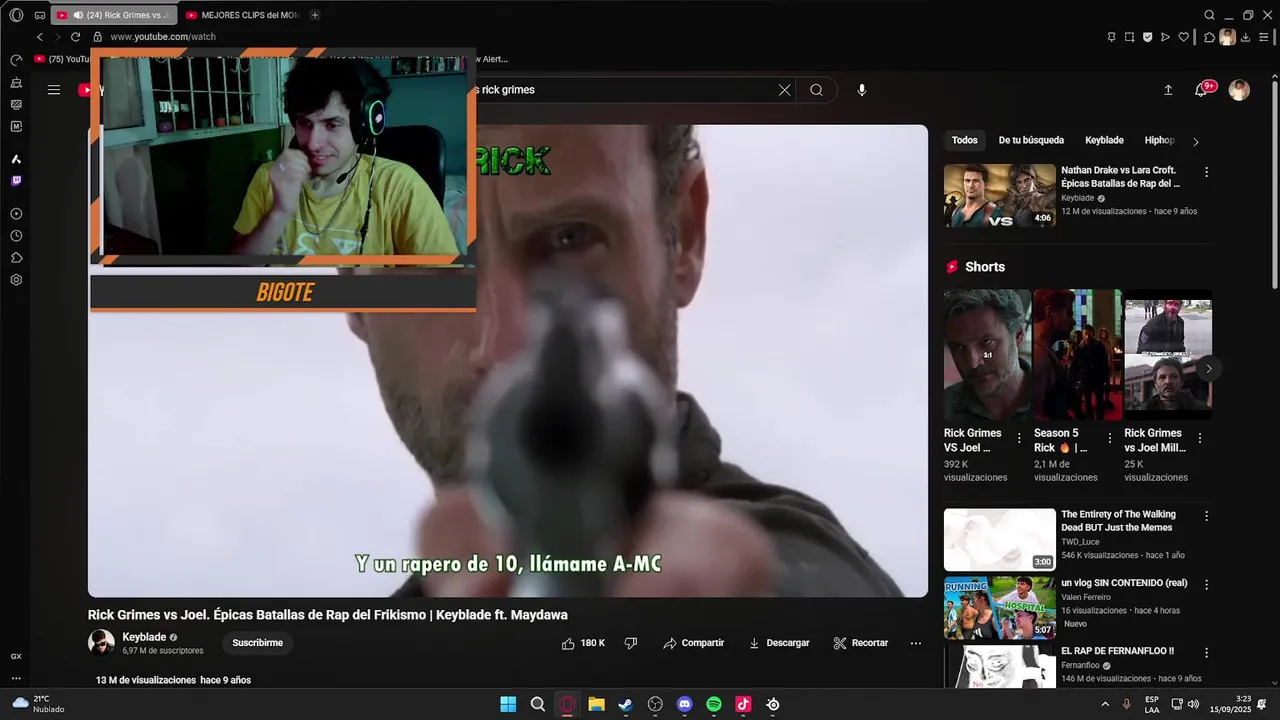Open browser Settings gear in sidebar
Screen dimensions: 1280x720
tap(16, 280)
